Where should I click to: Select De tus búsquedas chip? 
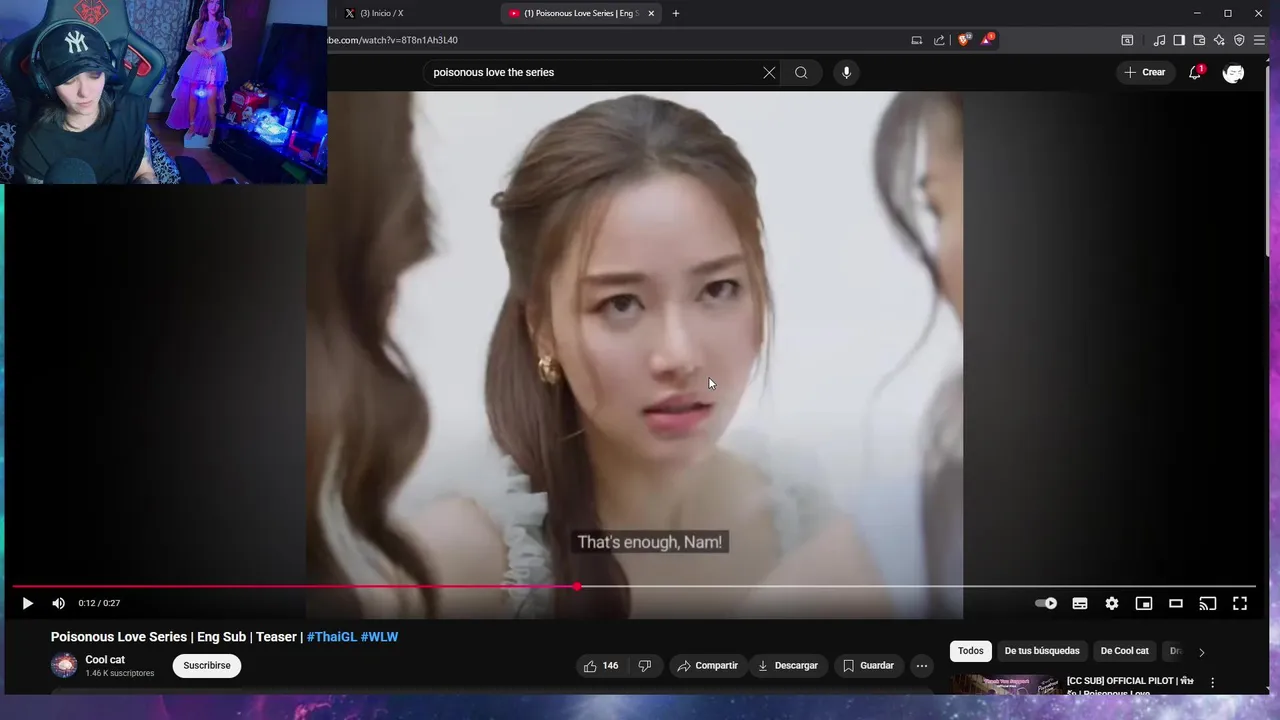(1042, 651)
